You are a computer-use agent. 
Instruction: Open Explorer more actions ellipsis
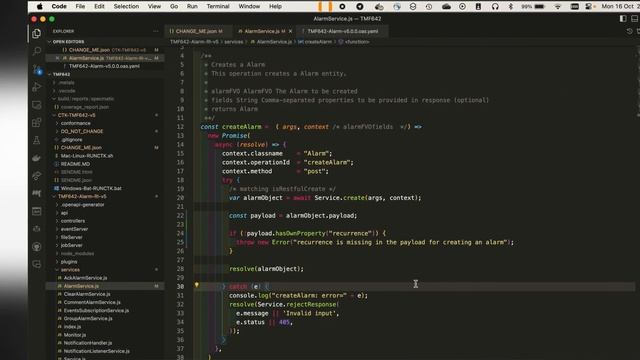(x=156, y=31)
